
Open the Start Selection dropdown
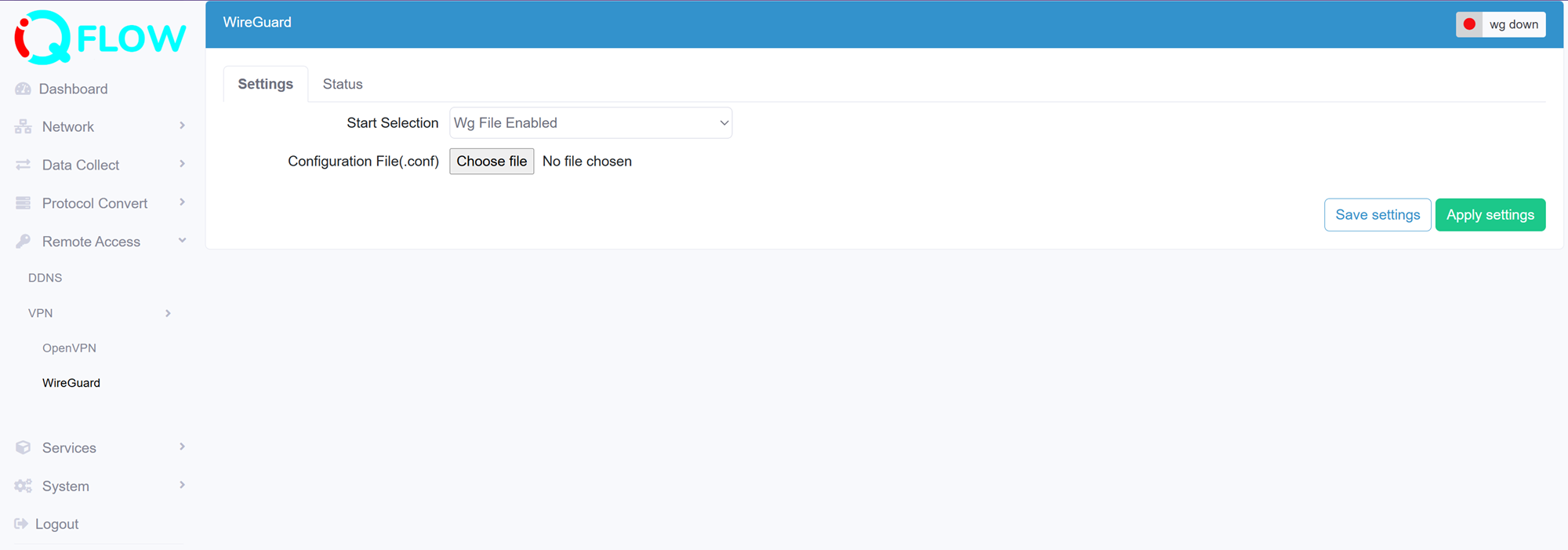[590, 123]
